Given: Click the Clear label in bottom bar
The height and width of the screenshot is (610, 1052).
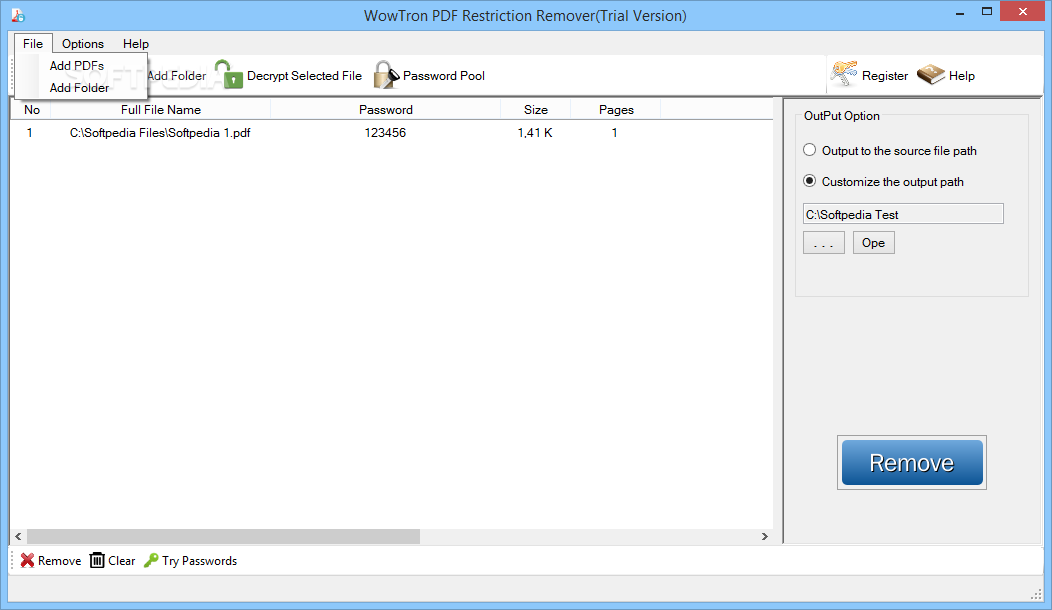Looking at the screenshot, I should (x=121, y=561).
